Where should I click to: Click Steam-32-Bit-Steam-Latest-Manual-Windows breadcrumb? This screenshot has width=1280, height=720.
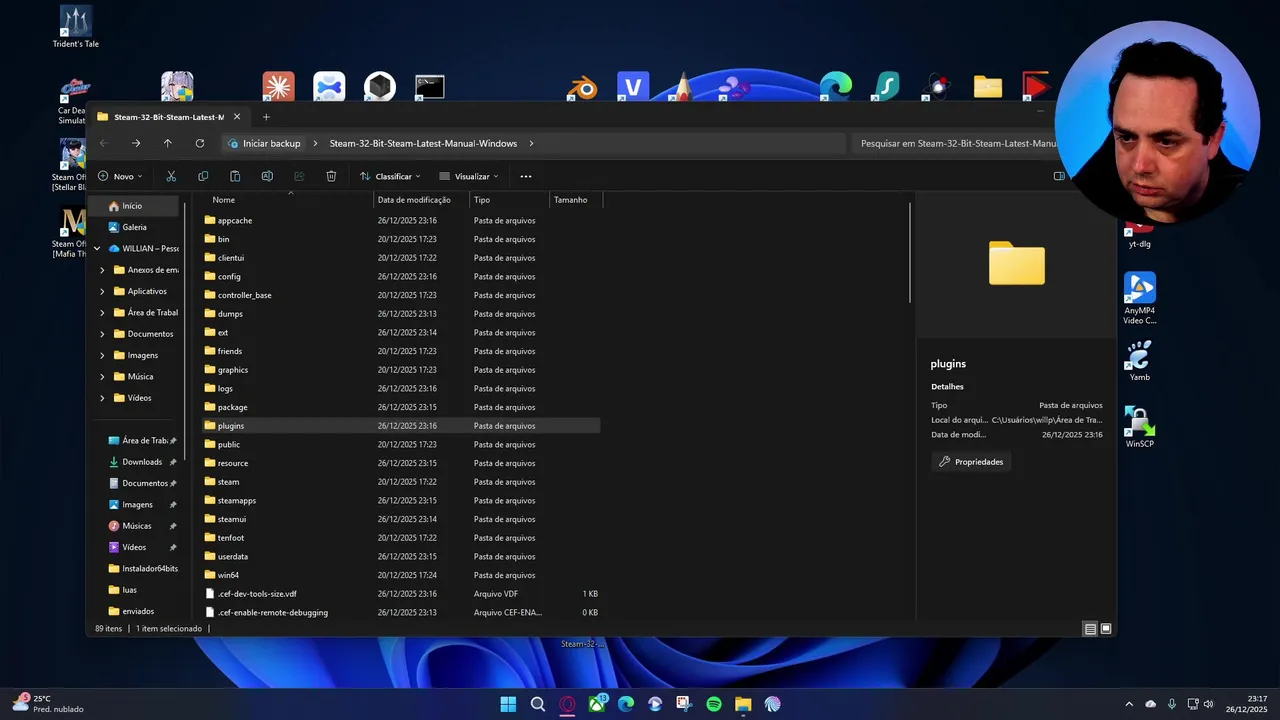423,143
